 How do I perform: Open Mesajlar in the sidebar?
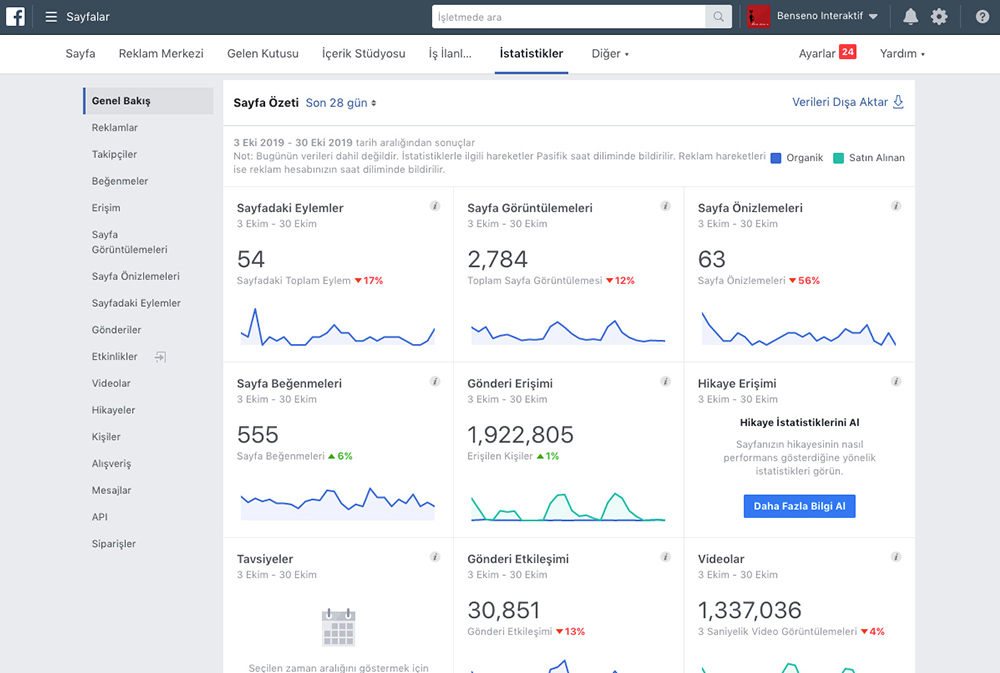click(111, 491)
